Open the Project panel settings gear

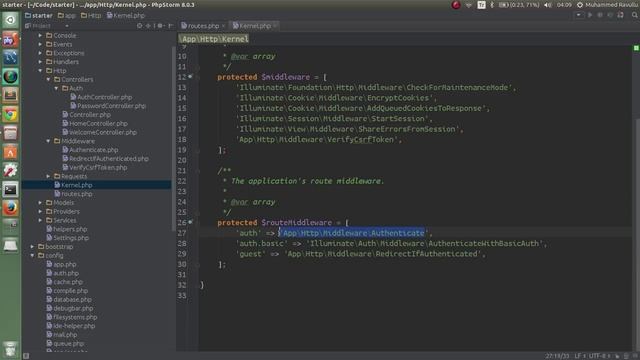coord(160,26)
